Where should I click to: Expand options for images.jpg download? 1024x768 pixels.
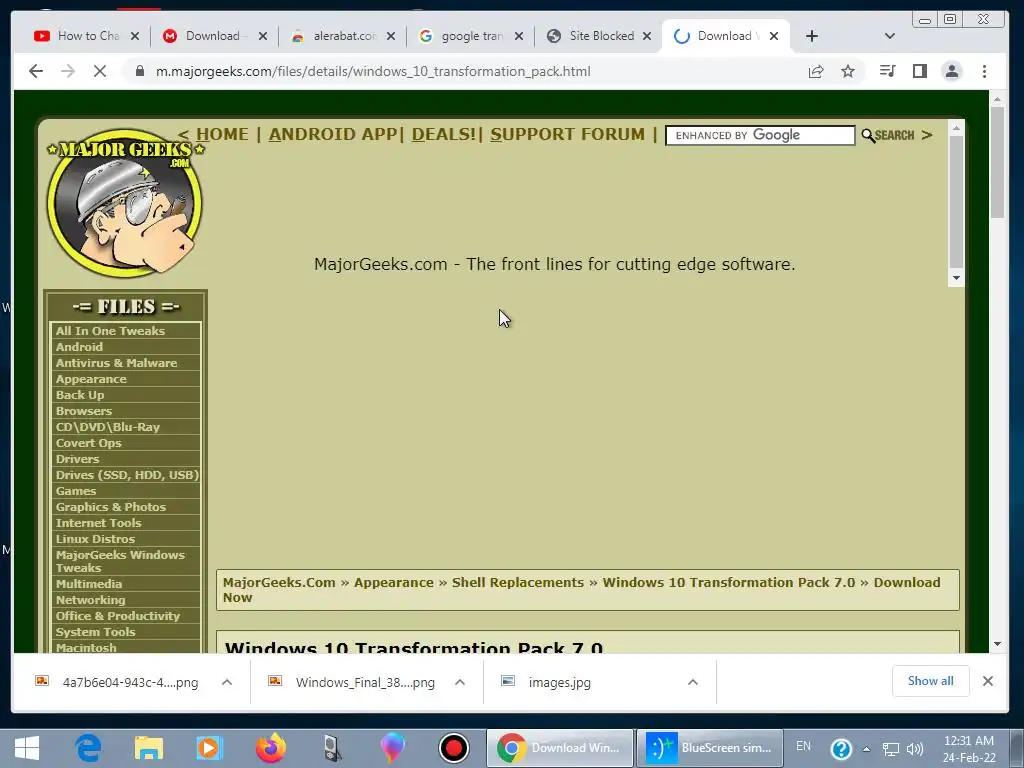693,682
